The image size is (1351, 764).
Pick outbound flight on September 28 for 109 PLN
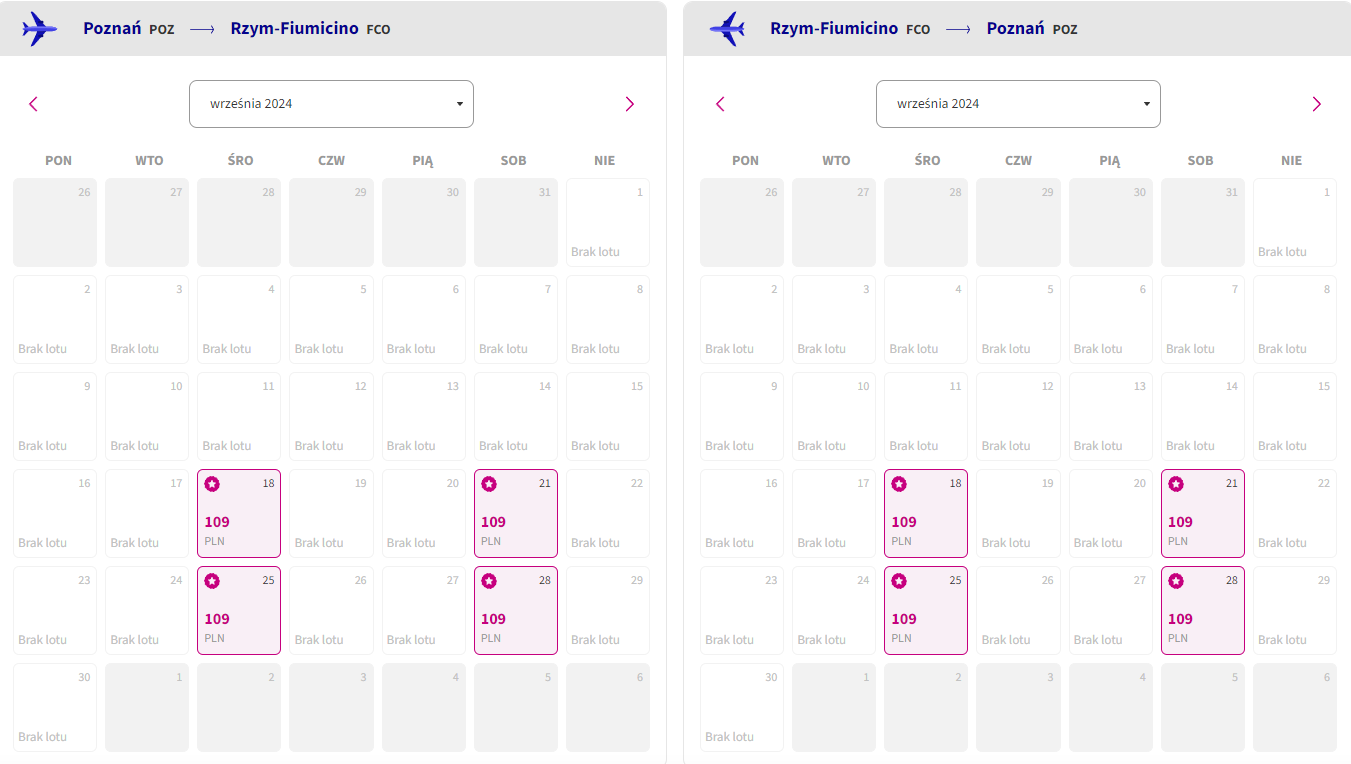[x=516, y=611]
